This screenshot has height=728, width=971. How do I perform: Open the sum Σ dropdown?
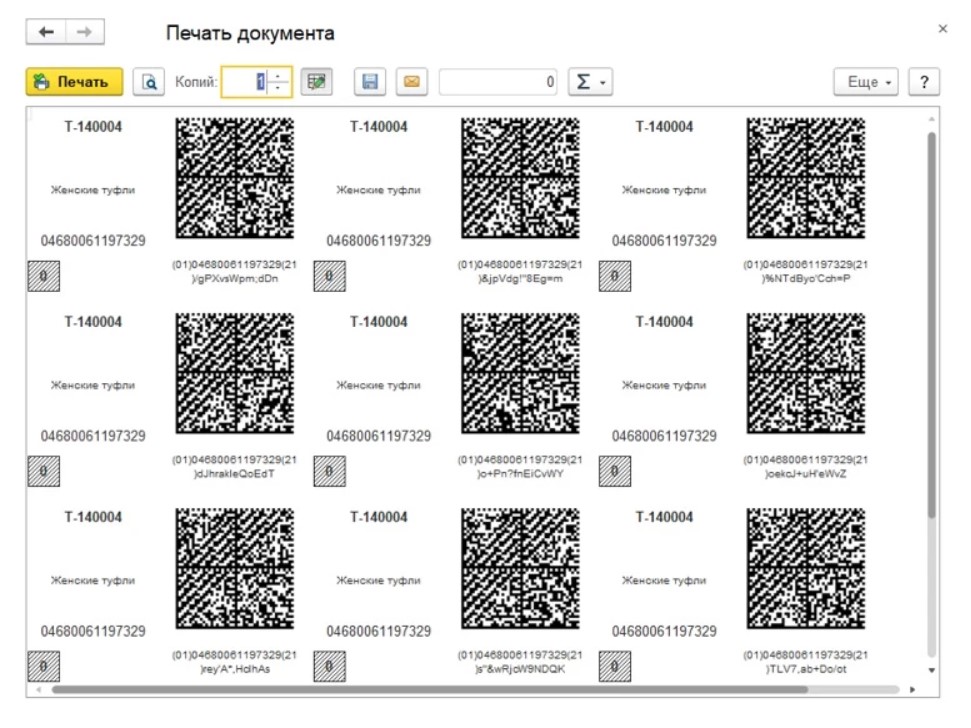coord(589,82)
